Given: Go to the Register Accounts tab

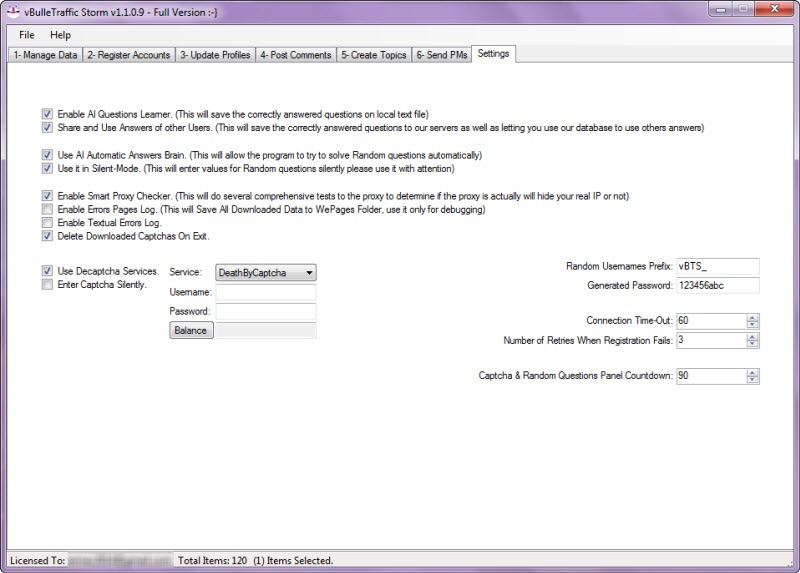Looking at the screenshot, I should click(128, 55).
